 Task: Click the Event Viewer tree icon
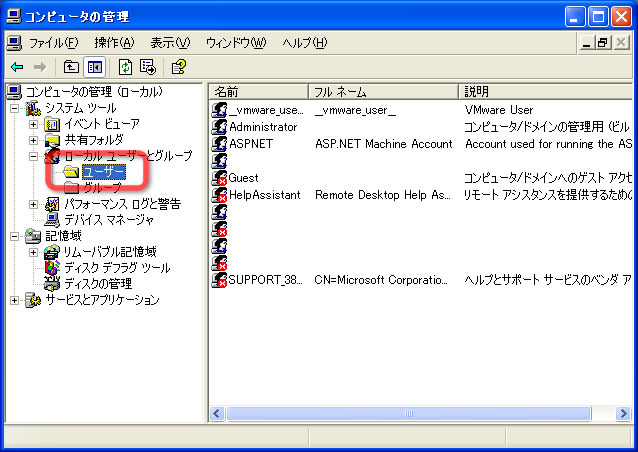52,124
